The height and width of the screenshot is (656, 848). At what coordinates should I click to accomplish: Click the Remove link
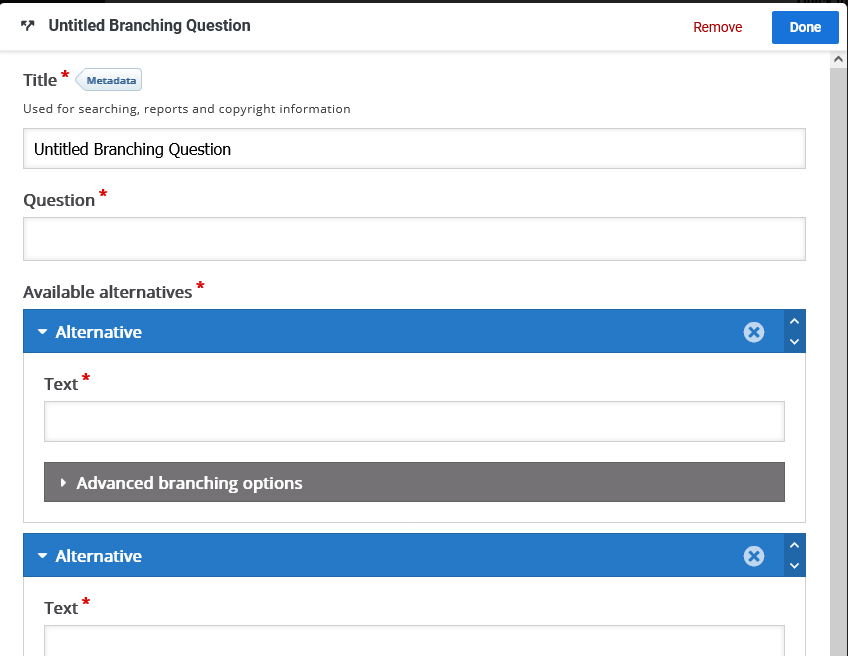(x=717, y=27)
